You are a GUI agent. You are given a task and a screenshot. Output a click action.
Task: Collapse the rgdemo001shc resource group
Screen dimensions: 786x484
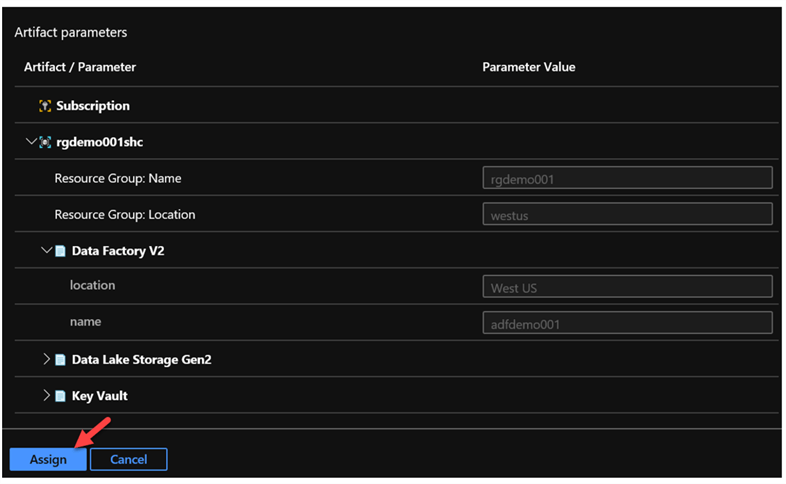(x=31, y=142)
